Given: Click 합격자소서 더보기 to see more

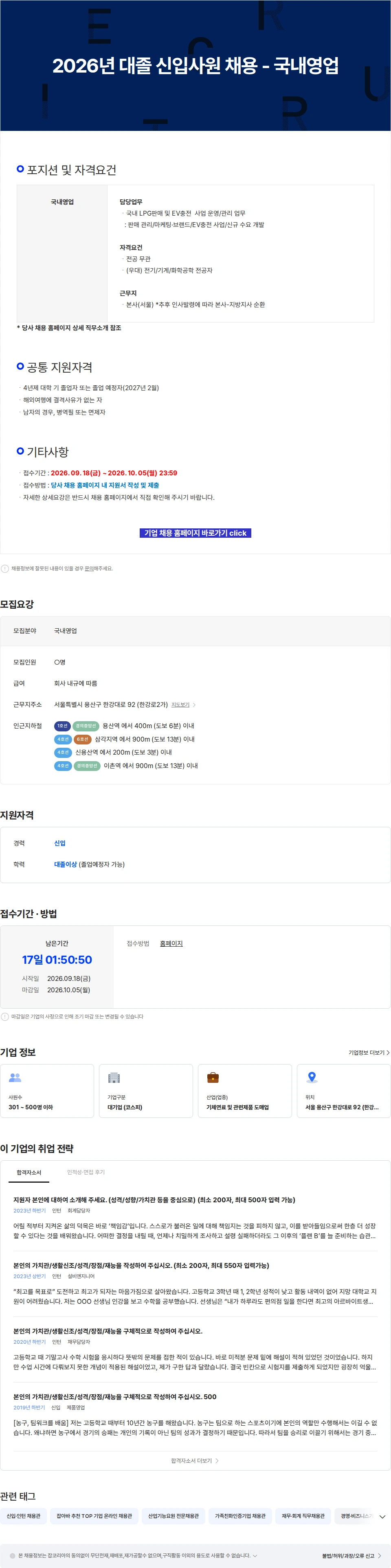Looking at the screenshot, I should 195,1460.
